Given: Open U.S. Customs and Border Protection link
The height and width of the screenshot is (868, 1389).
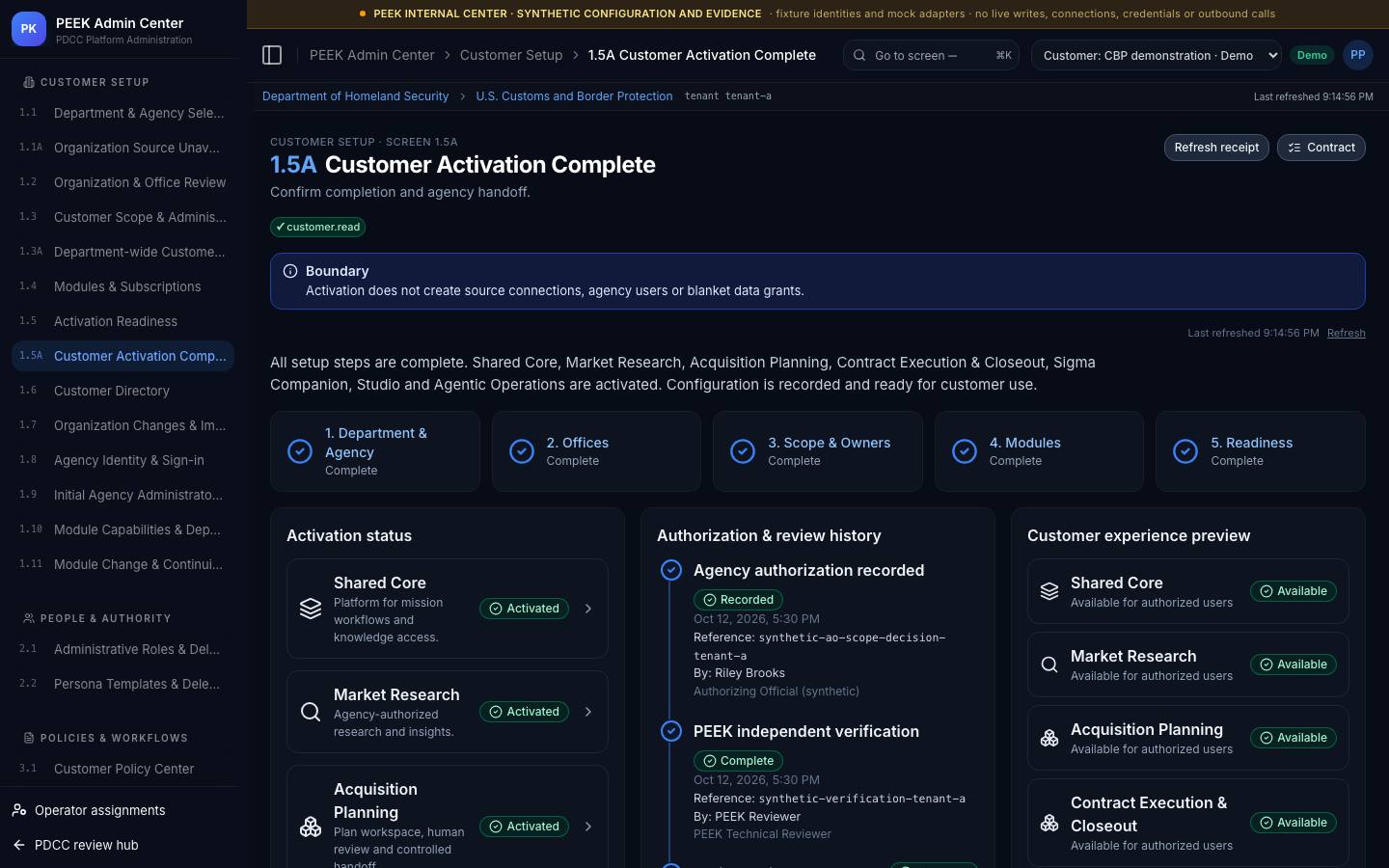Looking at the screenshot, I should pos(574,96).
